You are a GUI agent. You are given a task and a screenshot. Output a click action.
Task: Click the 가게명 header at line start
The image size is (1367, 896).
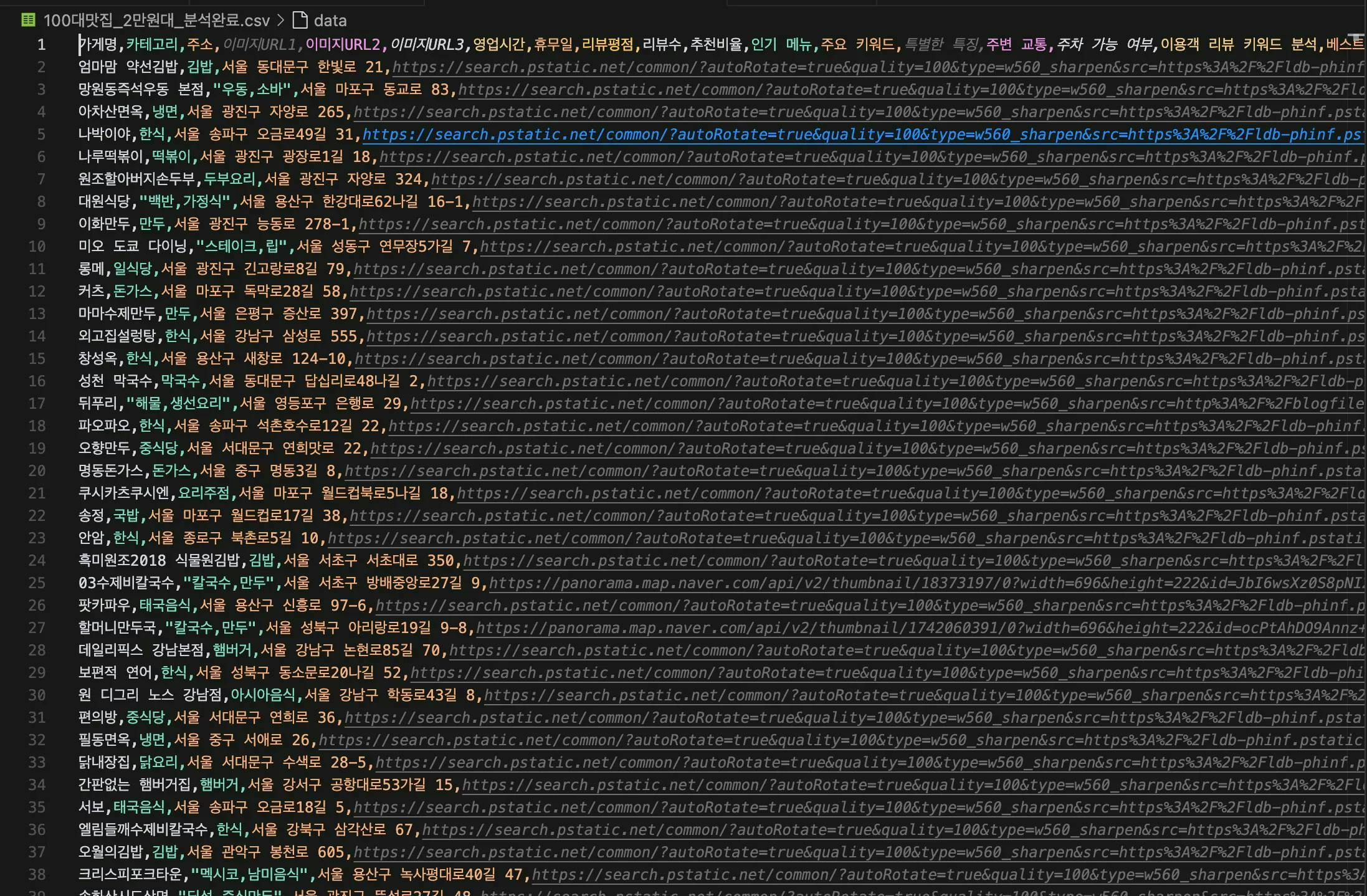98,45
